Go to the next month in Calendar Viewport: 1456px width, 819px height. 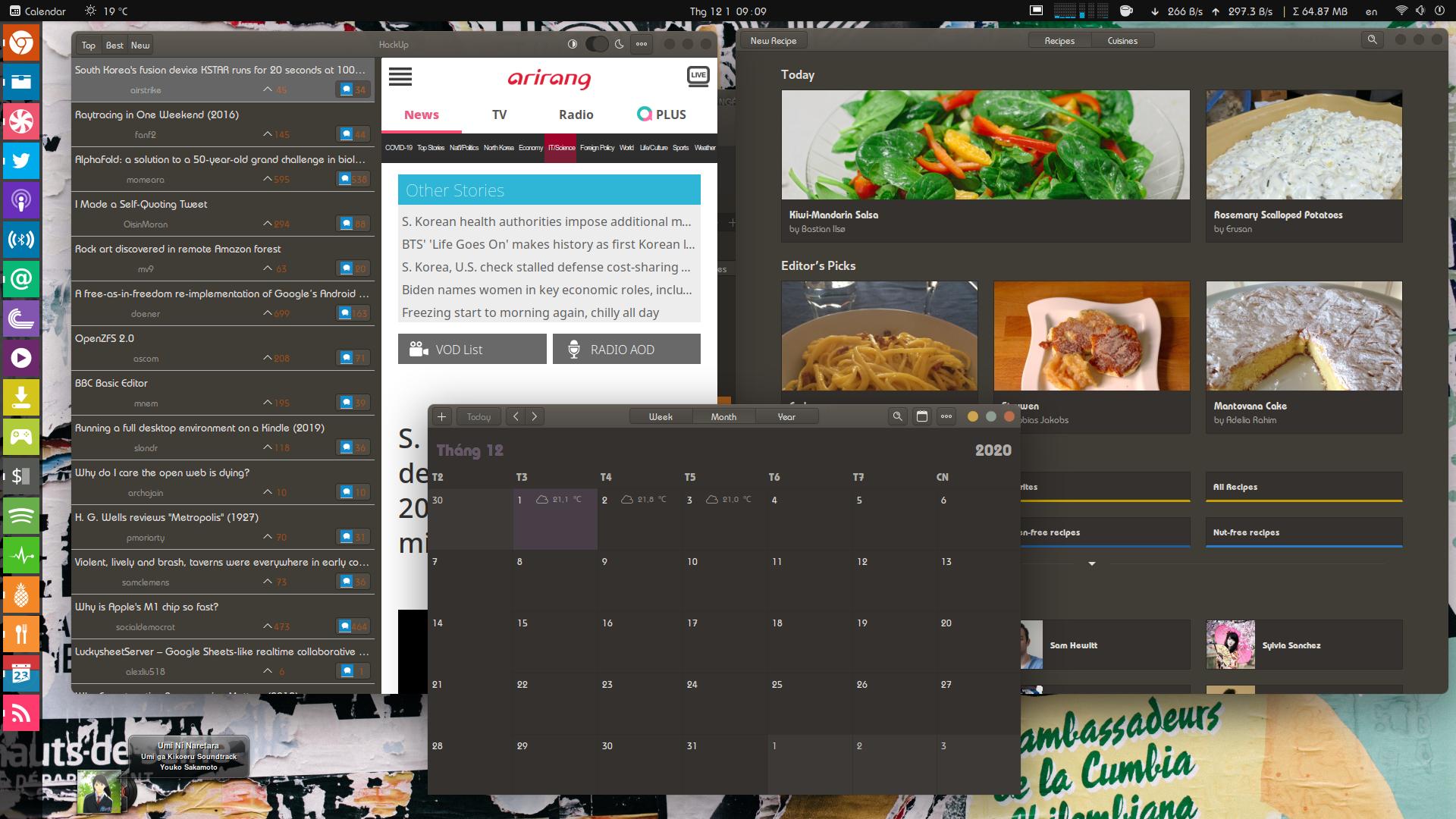535,416
